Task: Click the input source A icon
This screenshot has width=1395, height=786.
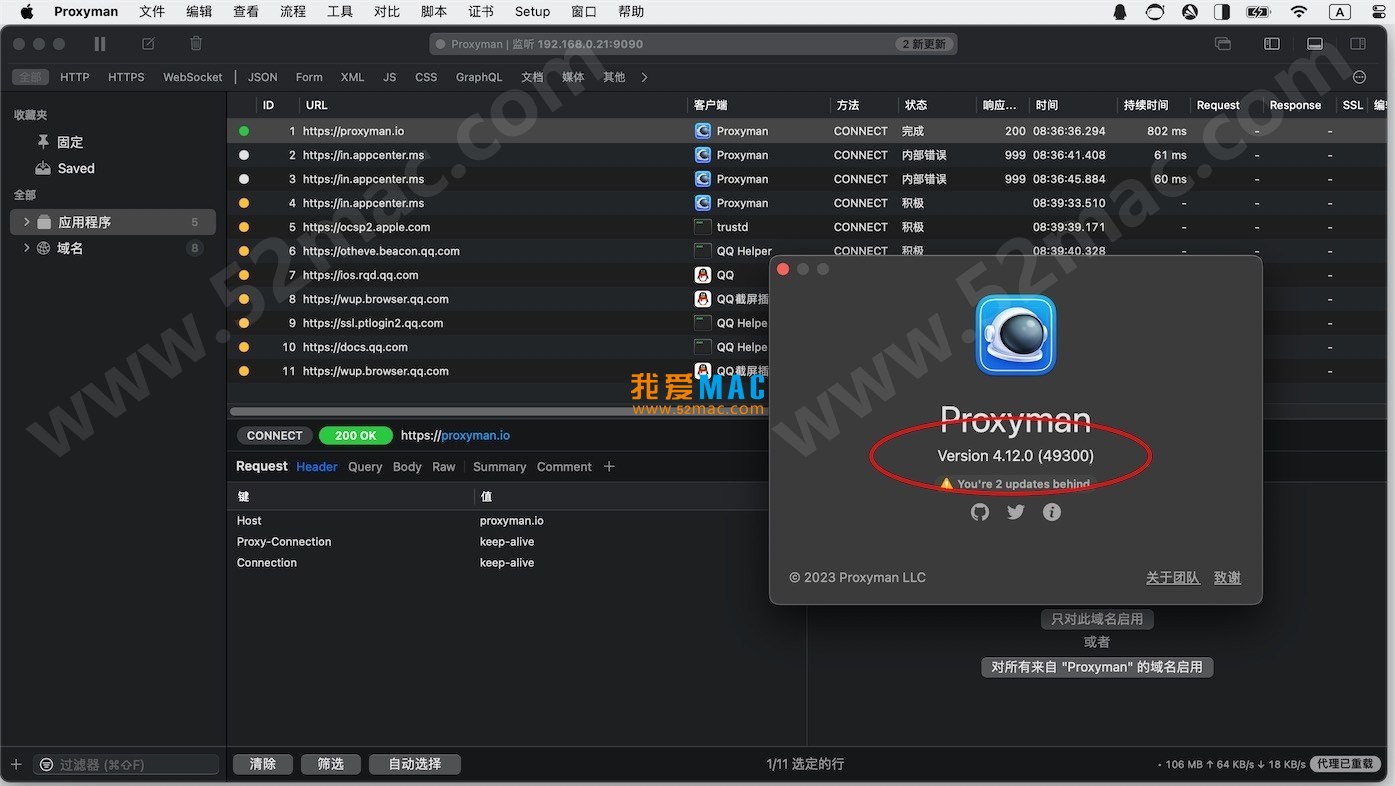Action: coord(1340,12)
